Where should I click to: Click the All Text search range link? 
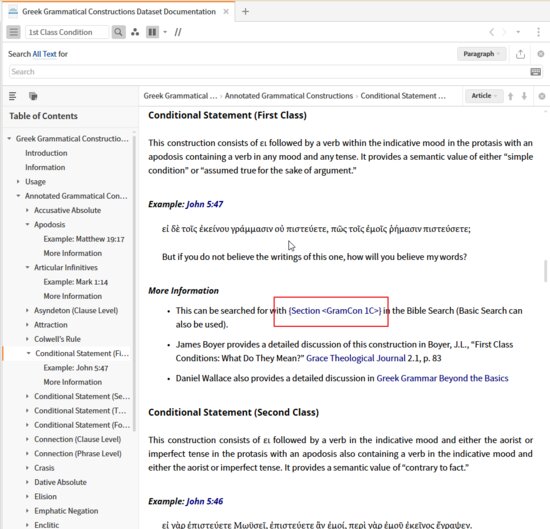coord(44,54)
